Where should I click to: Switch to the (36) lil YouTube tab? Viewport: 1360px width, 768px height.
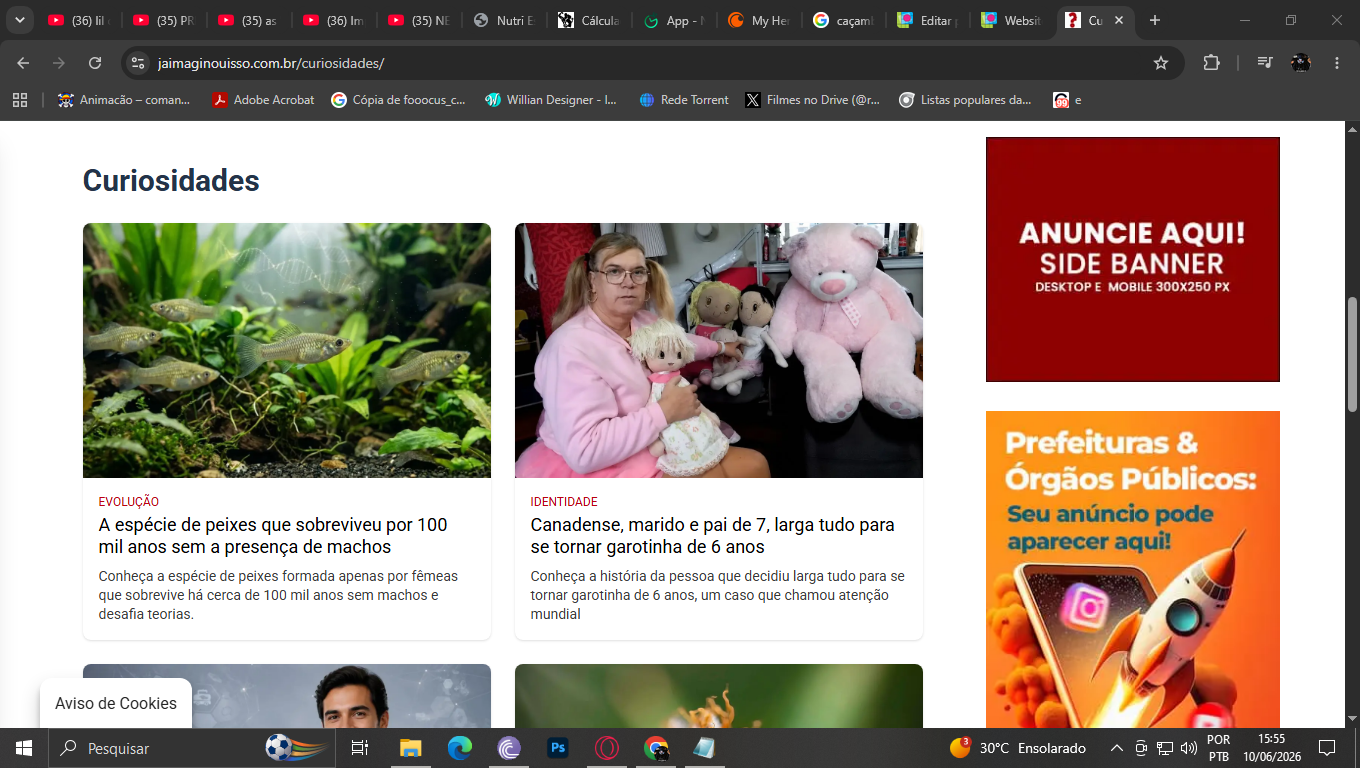(x=80, y=20)
